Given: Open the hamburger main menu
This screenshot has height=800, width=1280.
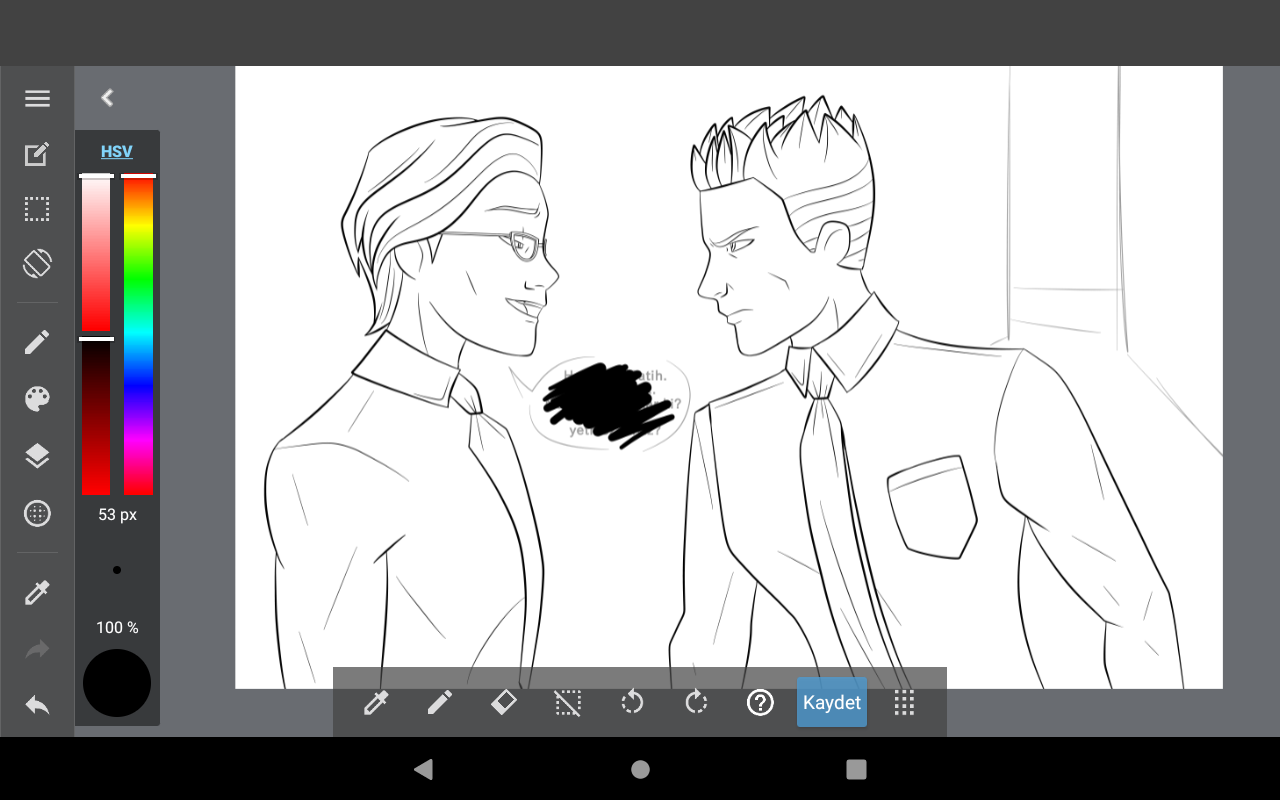Looking at the screenshot, I should [37, 98].
